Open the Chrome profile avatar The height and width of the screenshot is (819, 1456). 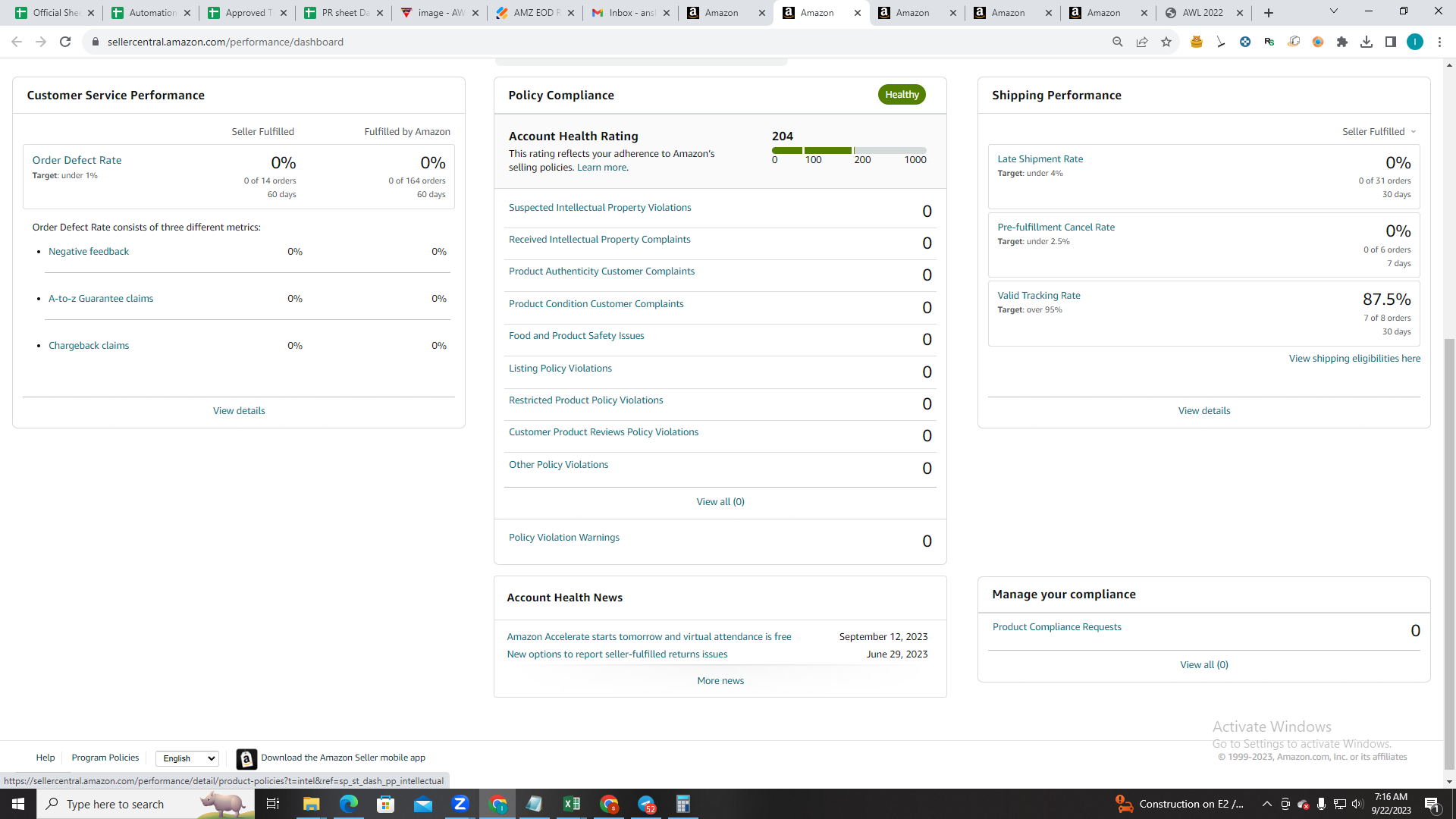click(1415, 42)
